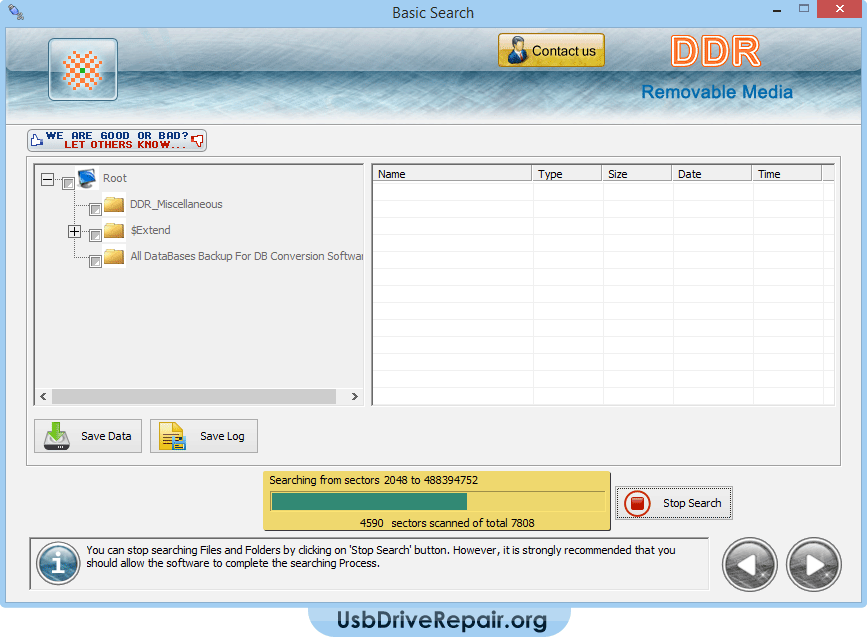The width and height of the screenshot is (867, 637).
Task: Select the DDR_Miscellaneous folder name
Action: (x=176, y=204)
